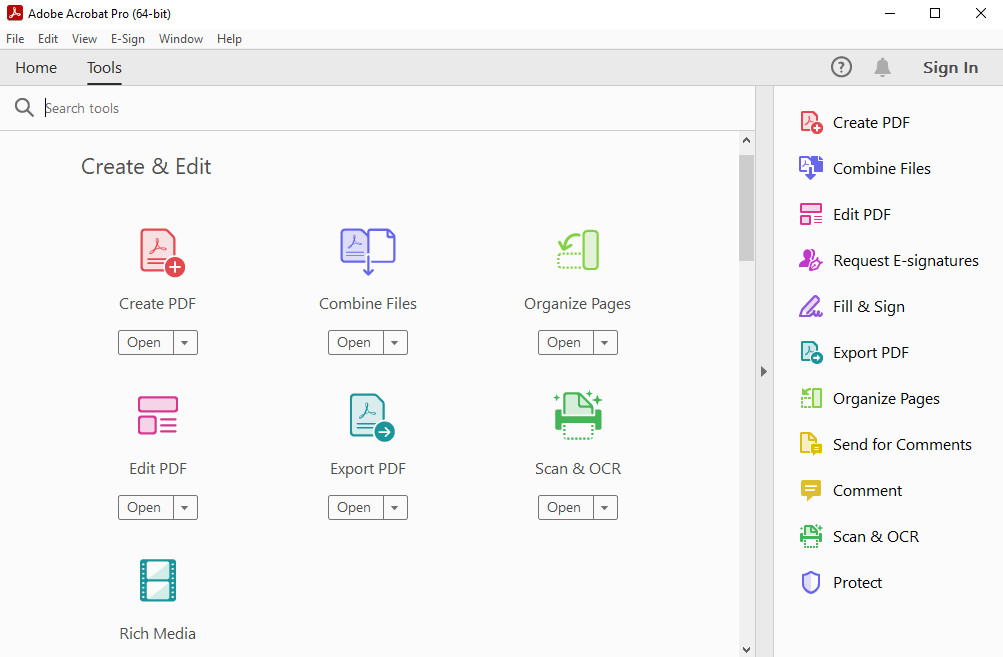Select Protect shield icon in sidebar
The height and width of the screenshot is (657, 1003).
(x=810, y=582)
